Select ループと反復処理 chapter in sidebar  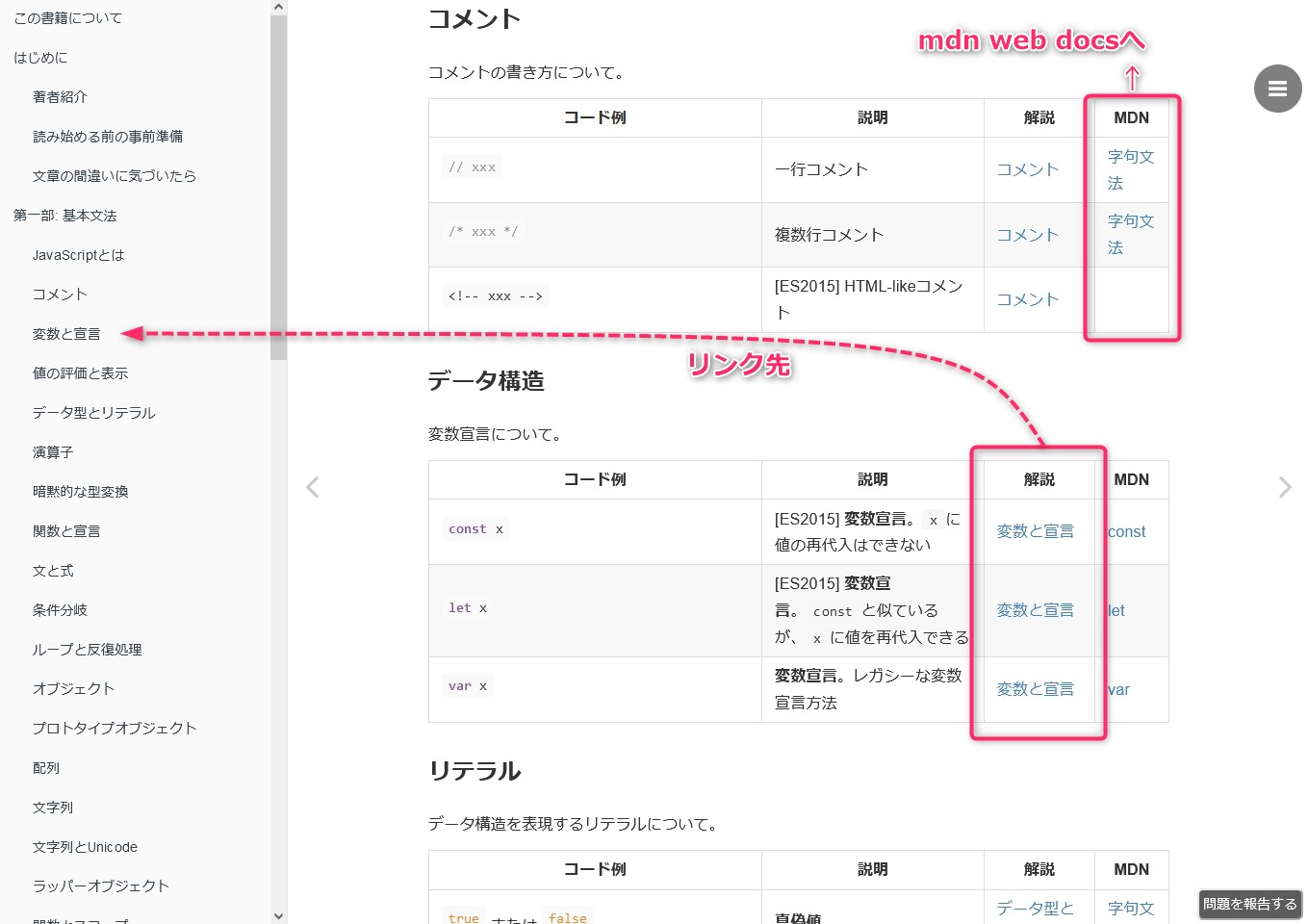click(88, 650)
